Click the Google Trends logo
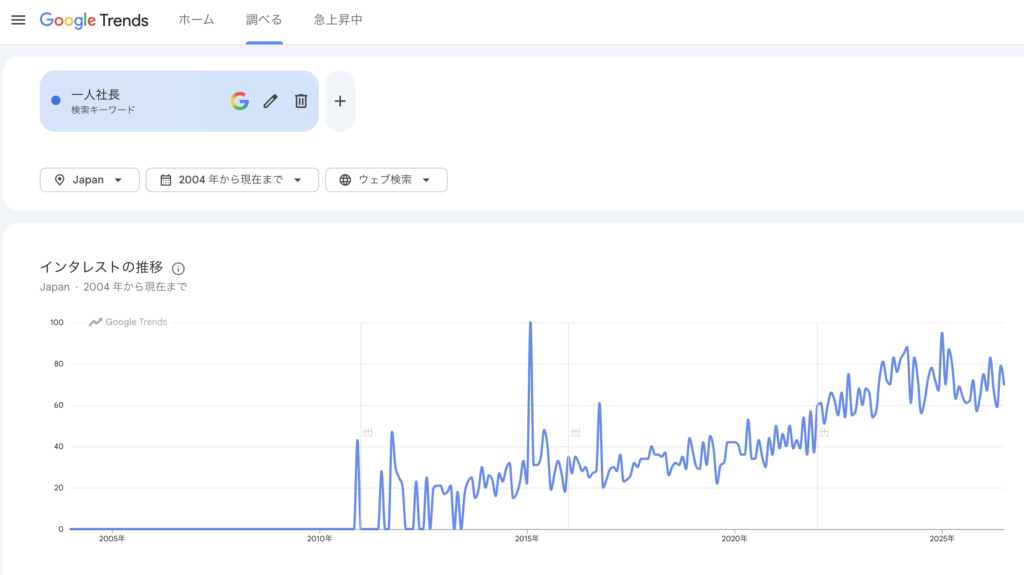 pyautogui.click(x=94, y=20)
